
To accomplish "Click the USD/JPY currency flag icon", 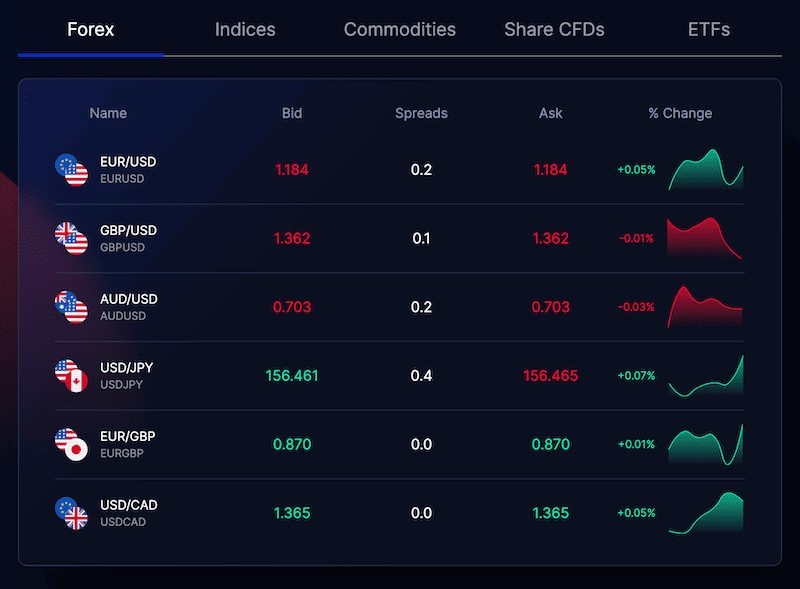I will click(x=72, y=376).
